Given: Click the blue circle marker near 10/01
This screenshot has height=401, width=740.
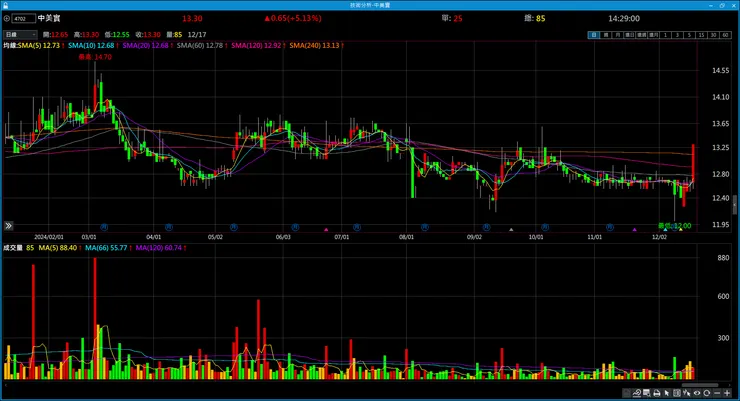Looking at the screenshot, I should coord(545,227).
